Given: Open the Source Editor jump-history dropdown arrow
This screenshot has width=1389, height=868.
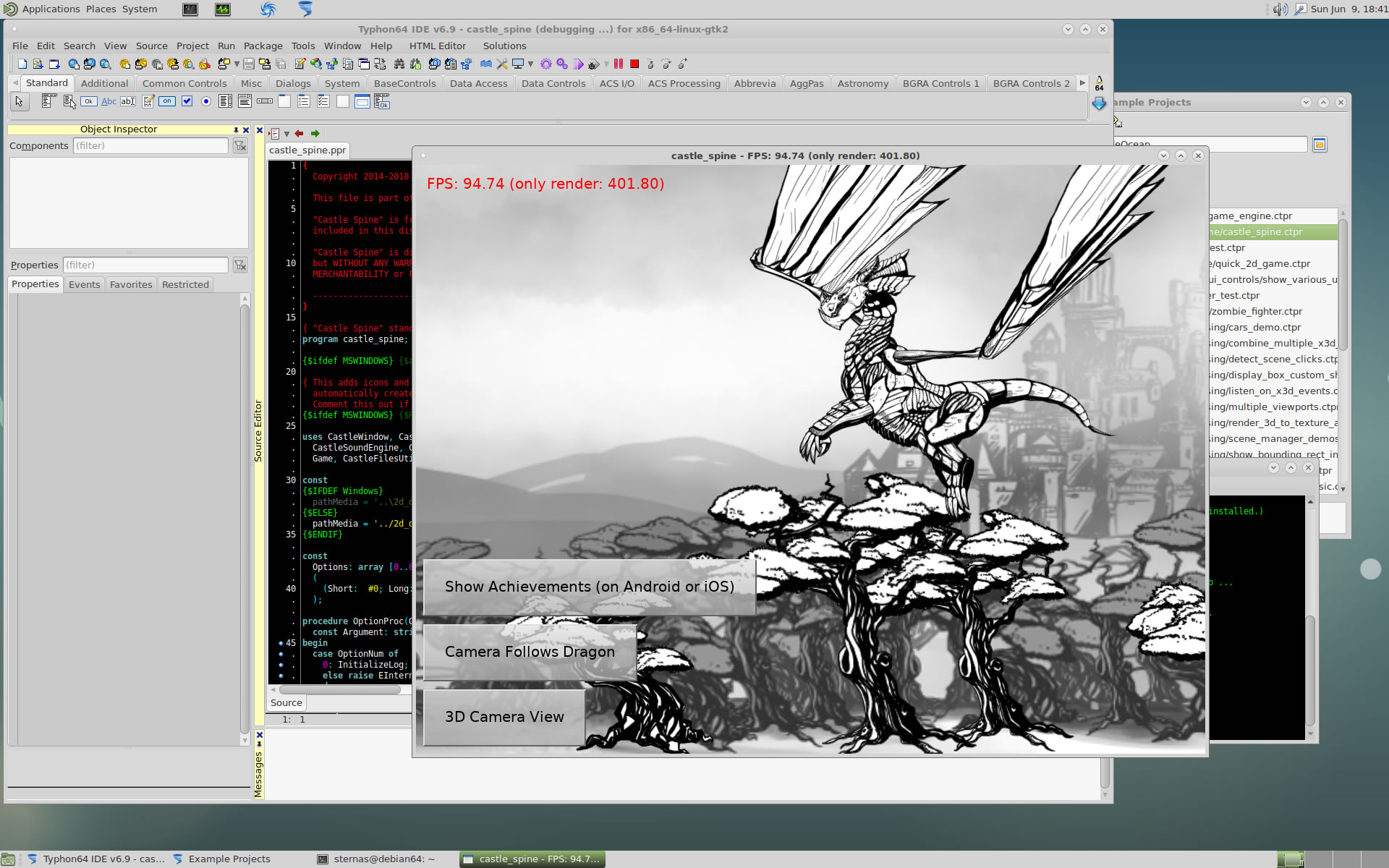Looking at the screenshot, I should (x=286, y=134).
